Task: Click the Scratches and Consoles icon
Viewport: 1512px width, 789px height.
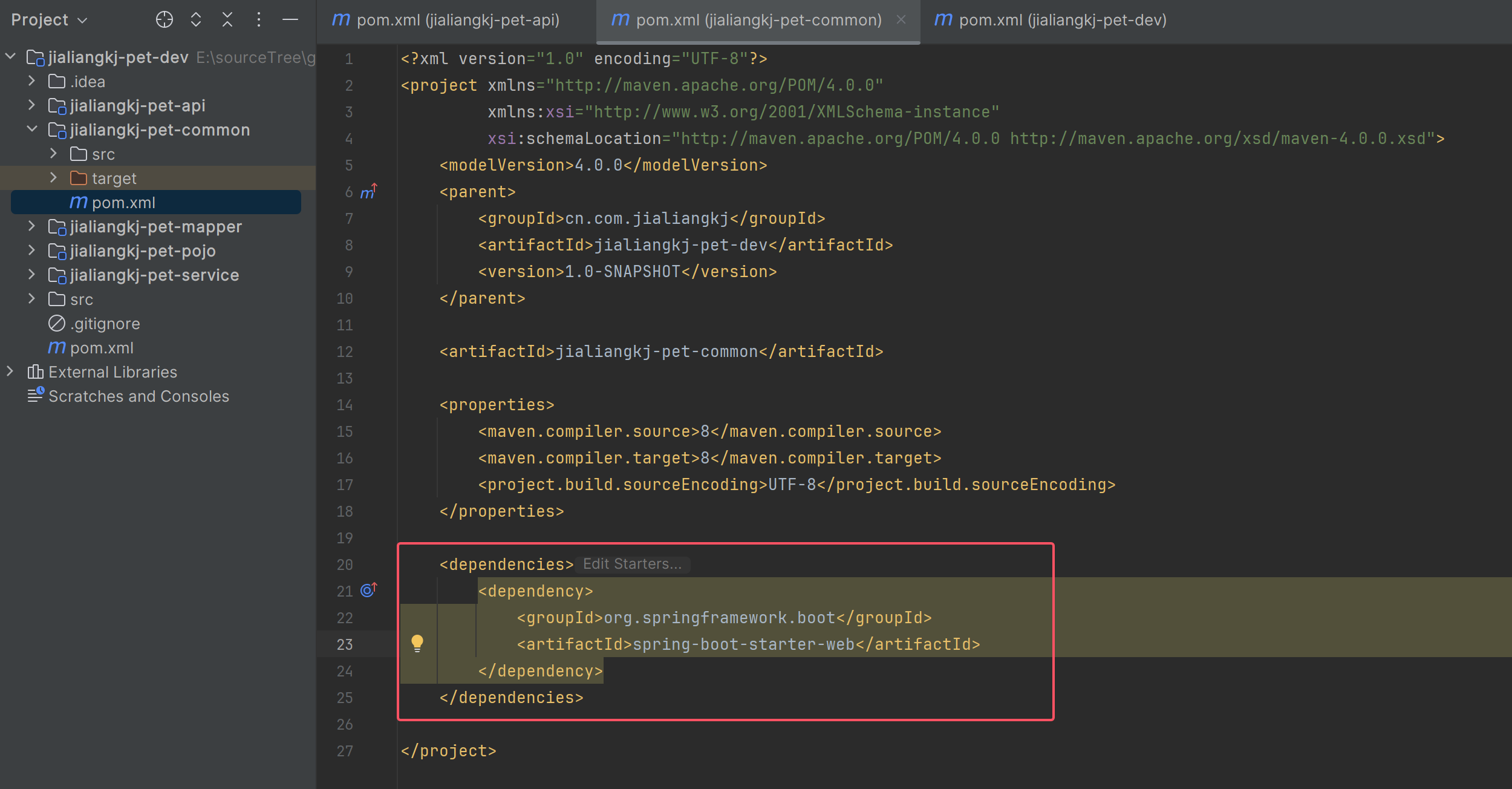Action: point(36,394)
